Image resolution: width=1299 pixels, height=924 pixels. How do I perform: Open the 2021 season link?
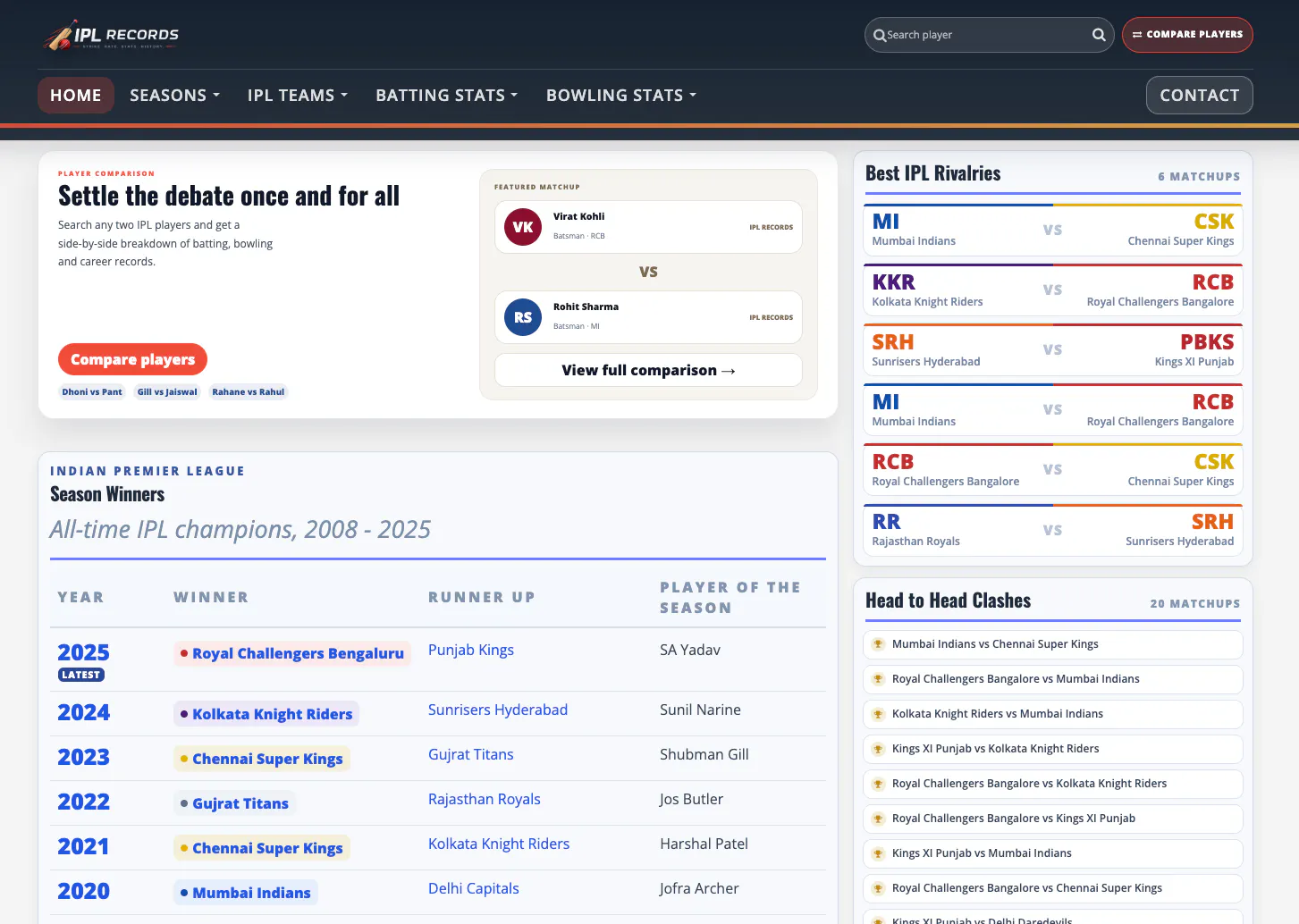pos(83,846)
